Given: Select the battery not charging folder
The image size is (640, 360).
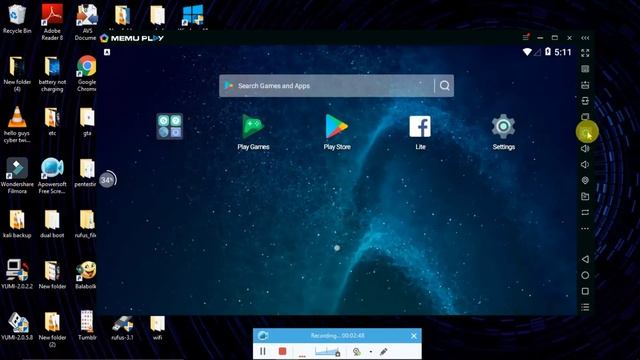Looking at the screenshot, I should pyautogui.click(x=52, y=73).
